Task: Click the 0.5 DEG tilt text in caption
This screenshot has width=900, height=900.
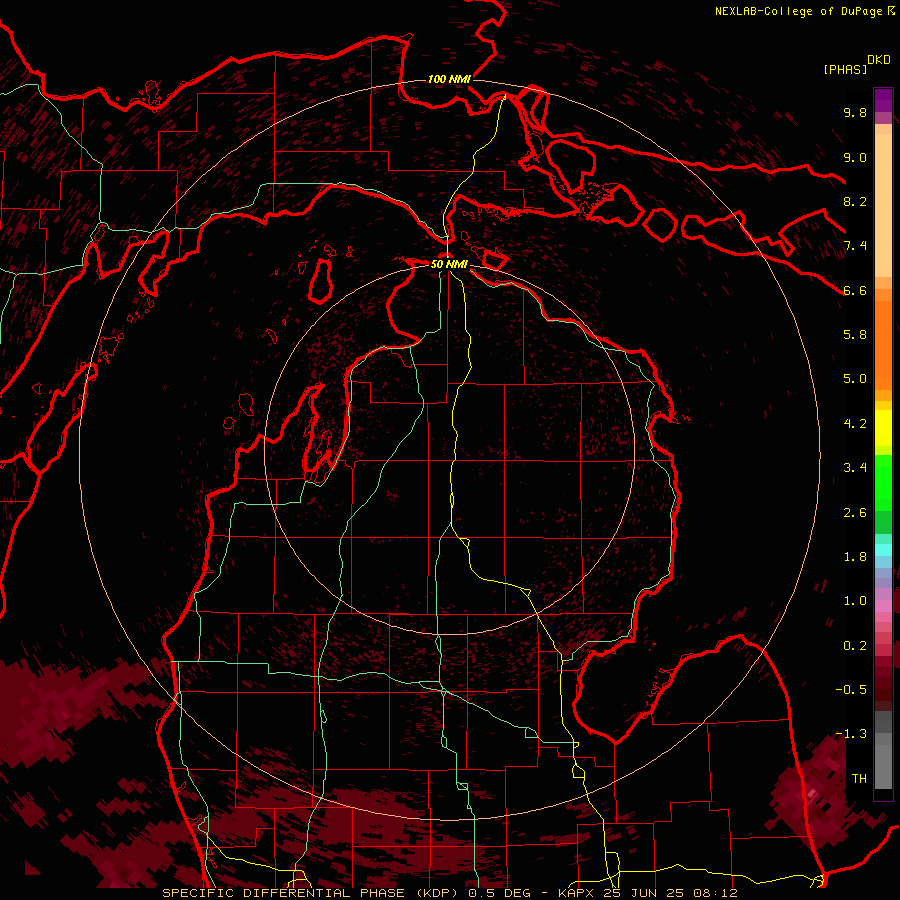Action: pos(499,893)
